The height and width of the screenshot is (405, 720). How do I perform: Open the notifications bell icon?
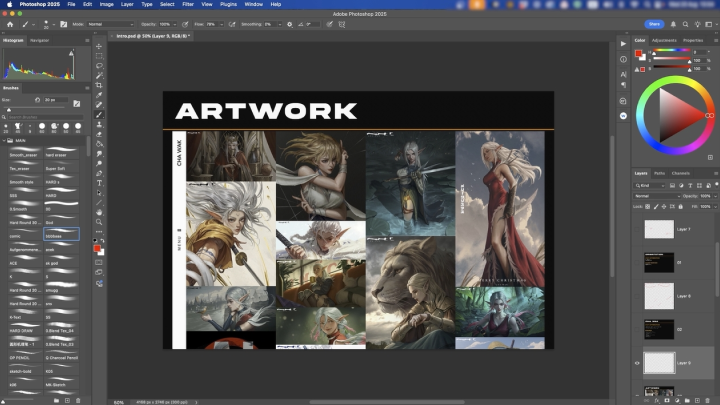pyautogui.click(x=673, y=24)
